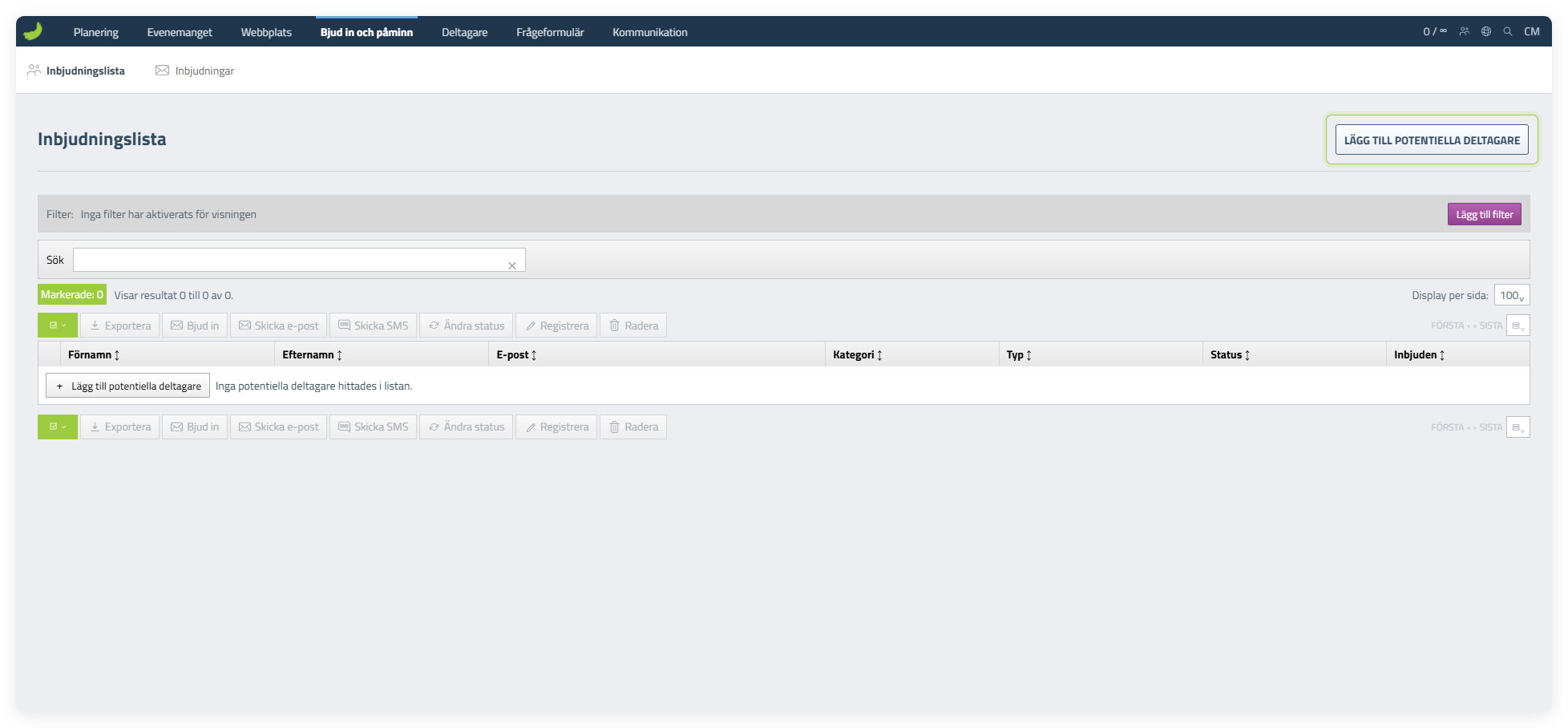Open the Evenemanget menu
This screenshot has height=728, width=1568.
[x=180, y=32]
